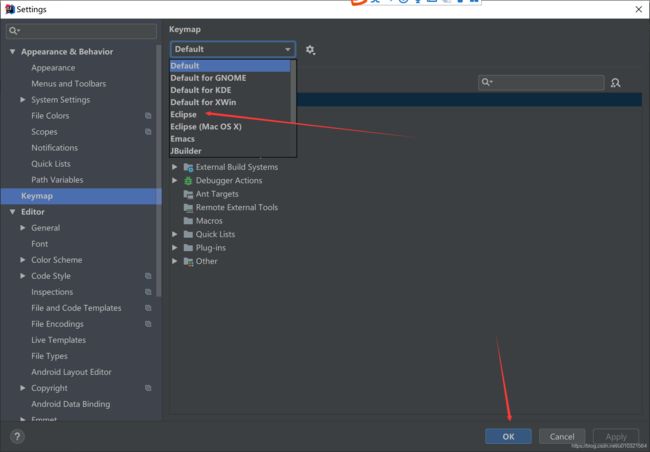Select Default in keymap dropdown list

230,66
